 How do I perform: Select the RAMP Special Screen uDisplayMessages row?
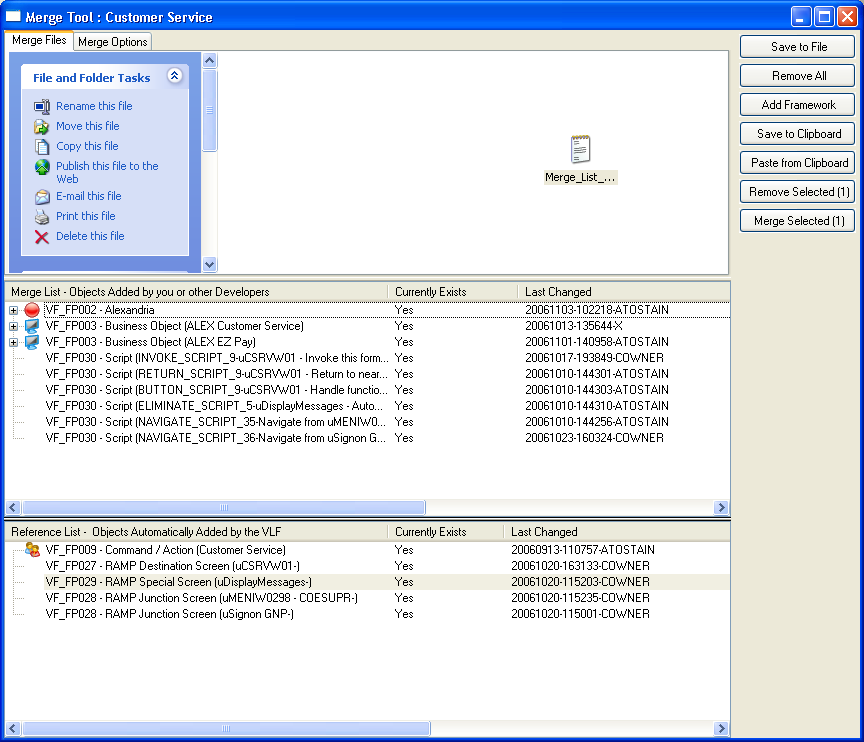point(178,582)
